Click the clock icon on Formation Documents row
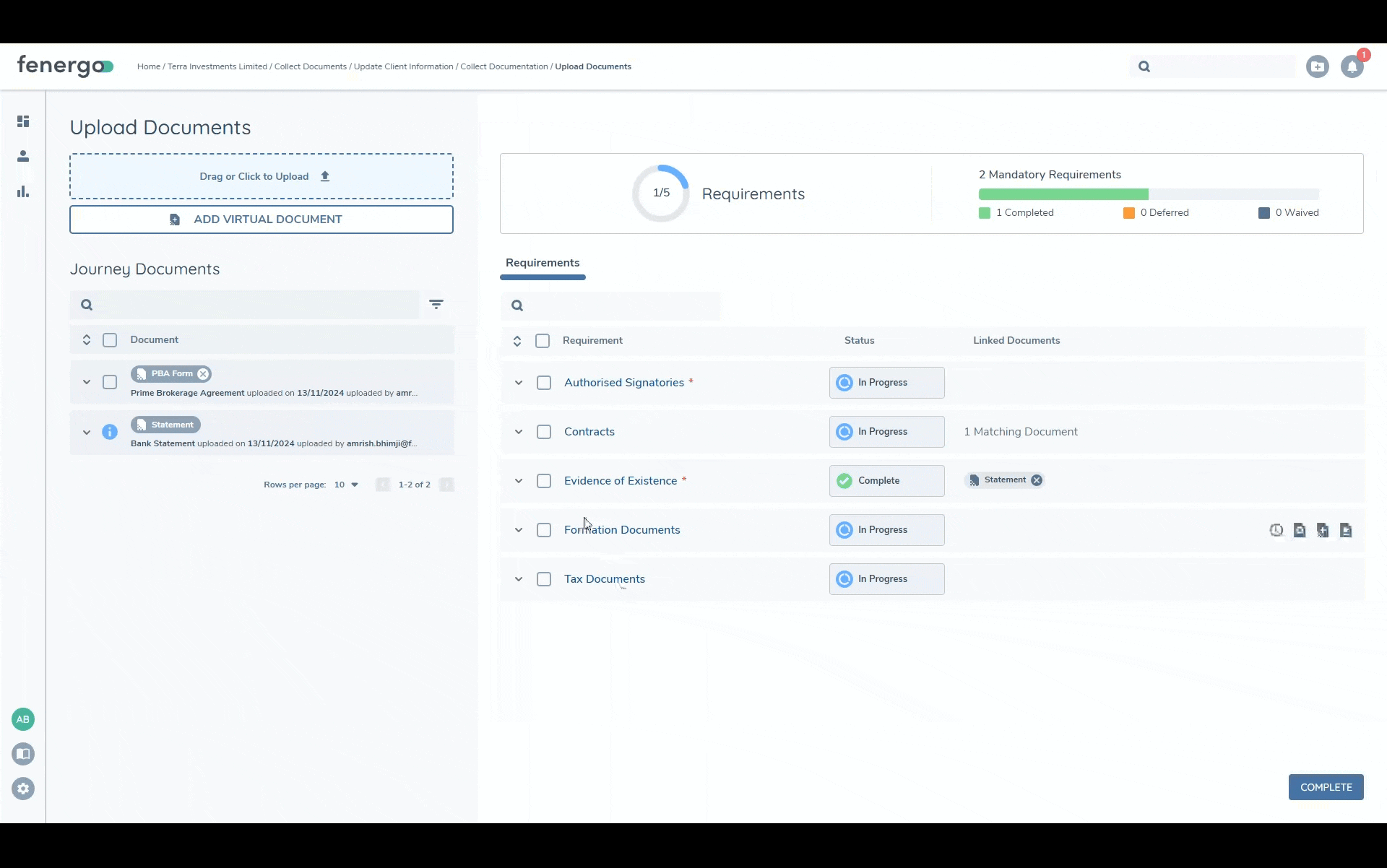This screenshot has height=868, width=1387. click(x=1276, y=530)
